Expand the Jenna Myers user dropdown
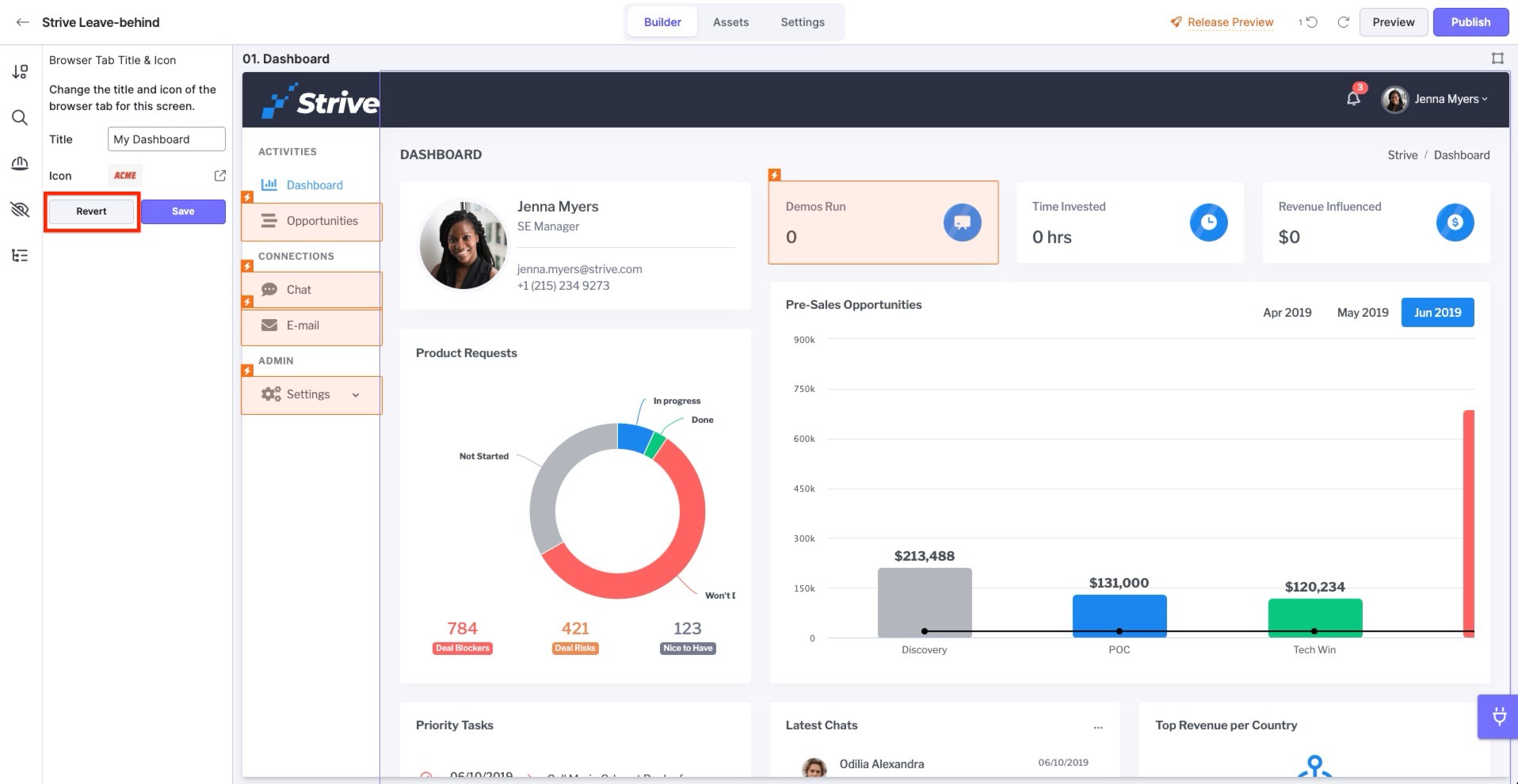Image resolution: width=1518 pixels, height=784 pixels. pyautogui.click(x=1436, y=99)
